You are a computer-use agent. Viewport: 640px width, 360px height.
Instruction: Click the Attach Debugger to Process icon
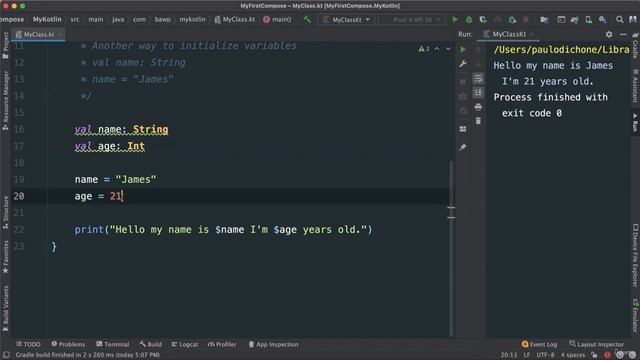(512, 19)
